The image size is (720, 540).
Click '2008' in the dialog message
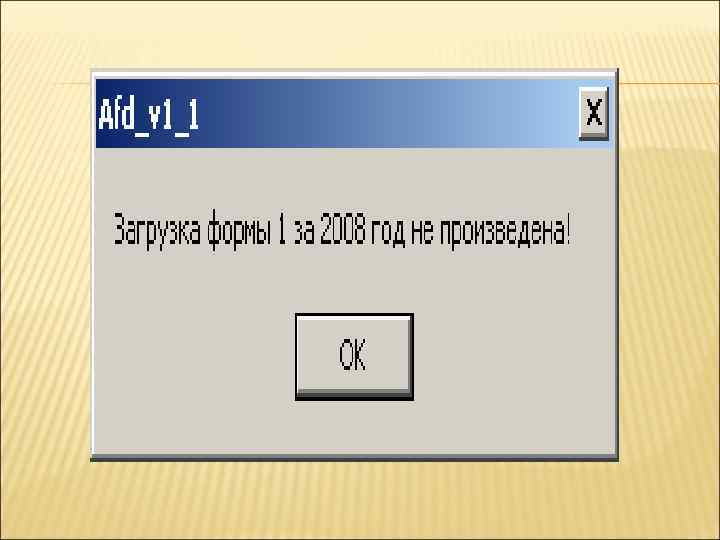pos(343,228)
